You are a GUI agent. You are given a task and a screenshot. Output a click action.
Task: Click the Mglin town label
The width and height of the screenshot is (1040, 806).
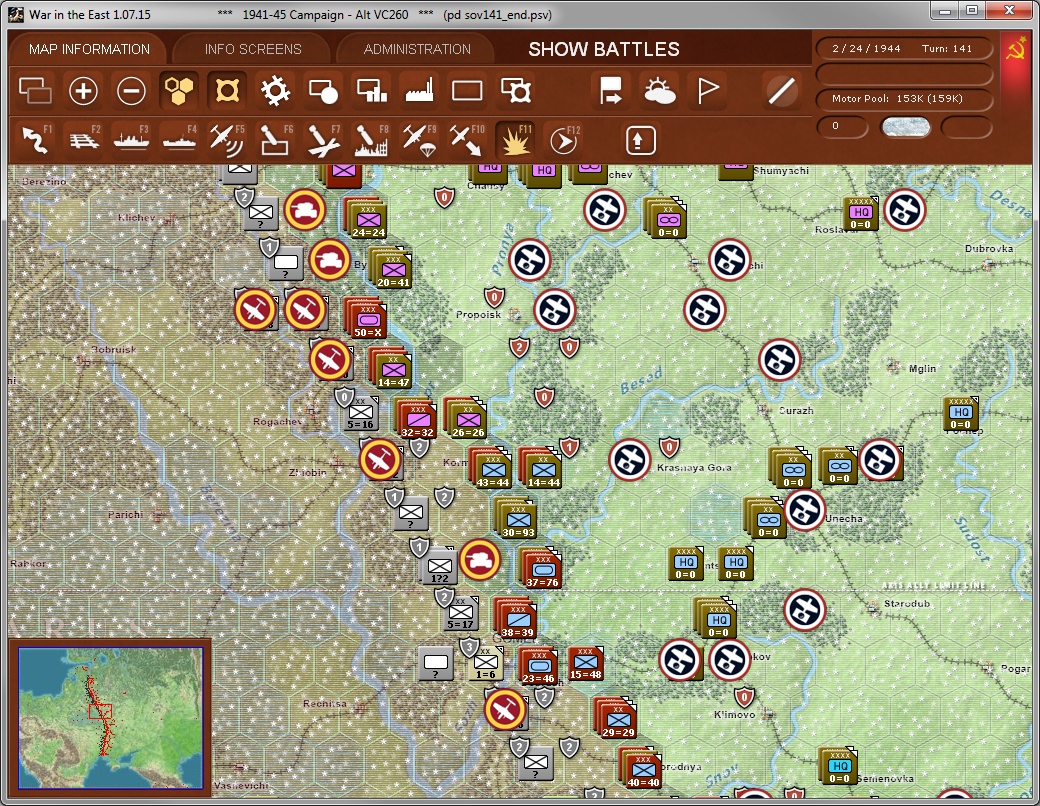922,369
